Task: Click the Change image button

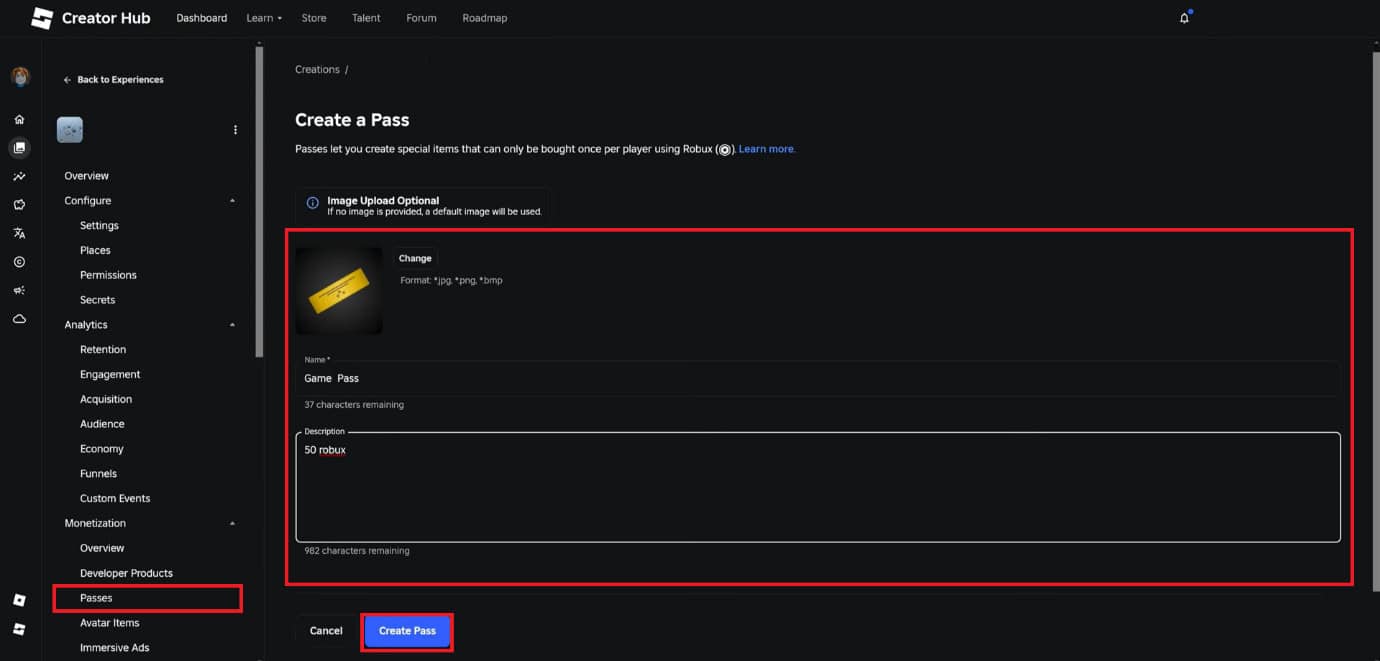Action: [415, 258]
